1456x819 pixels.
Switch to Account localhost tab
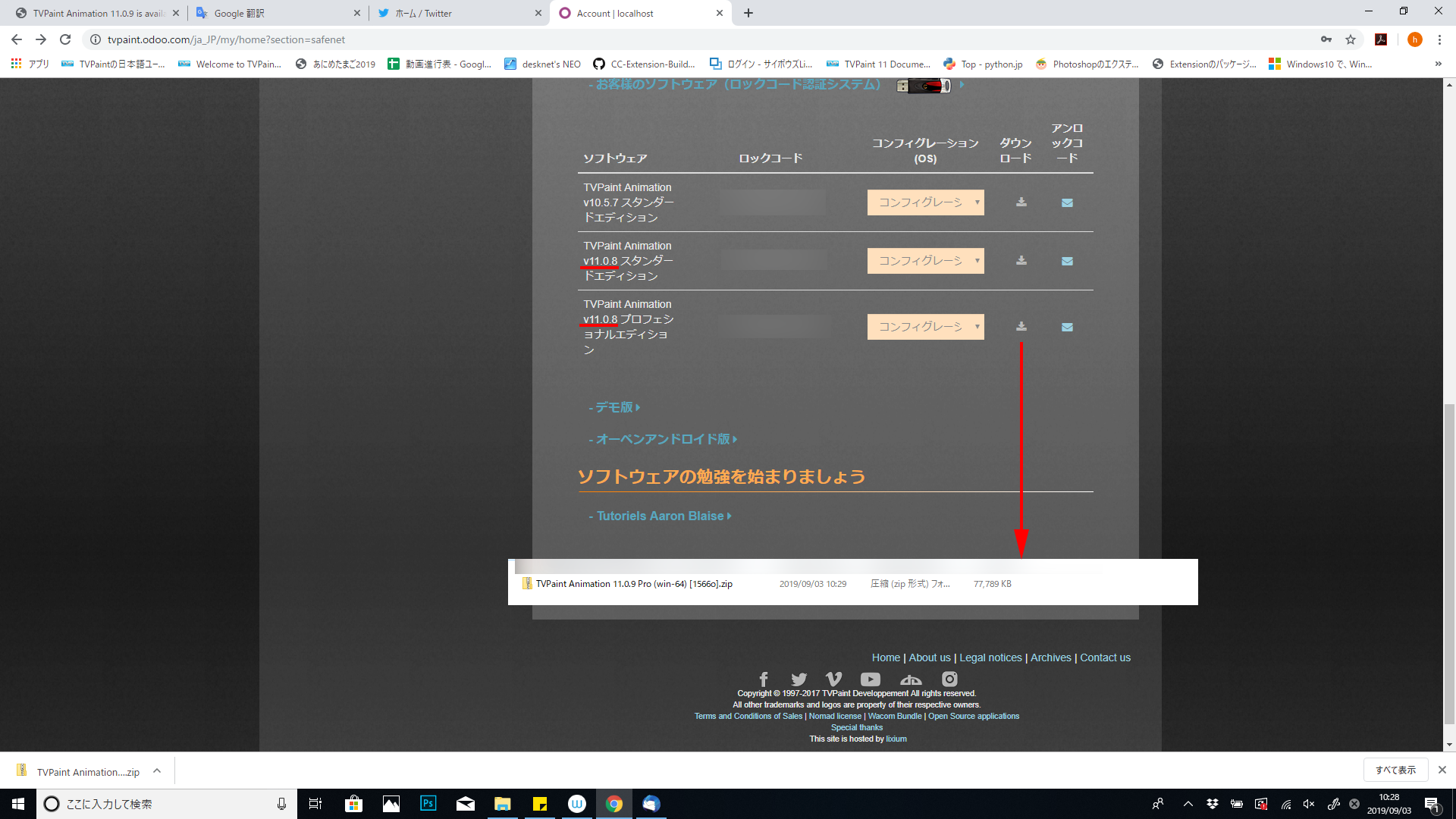641,13
